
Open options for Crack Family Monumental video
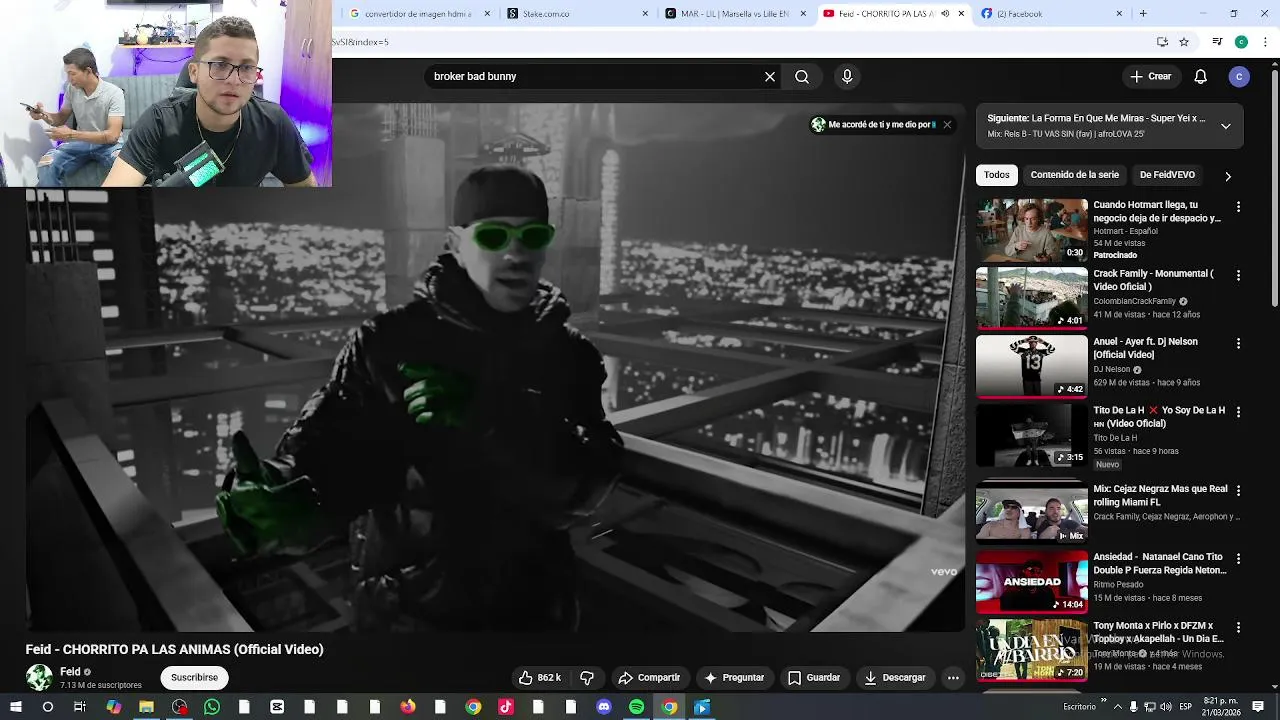point(1238,275)
